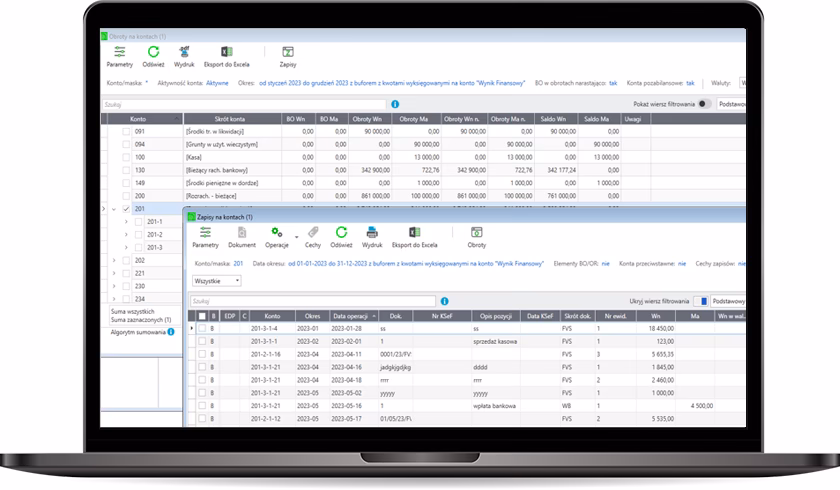Click Wydruk printer icon in the Zapisy window
Screen dimensions: 840x490
(372, 237)
